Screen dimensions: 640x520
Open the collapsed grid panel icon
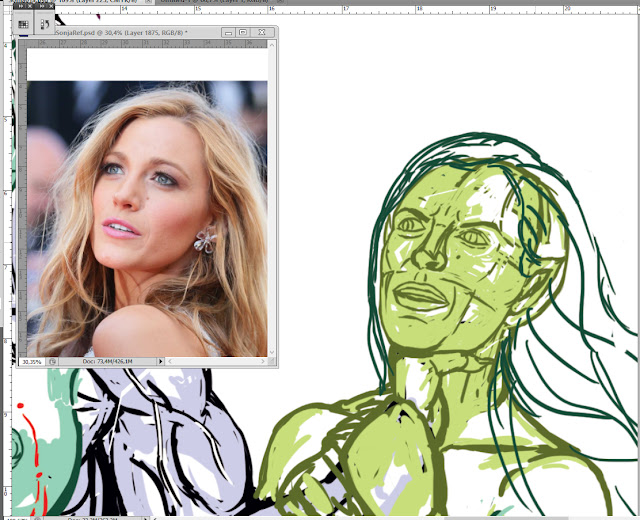click(23, 24)
